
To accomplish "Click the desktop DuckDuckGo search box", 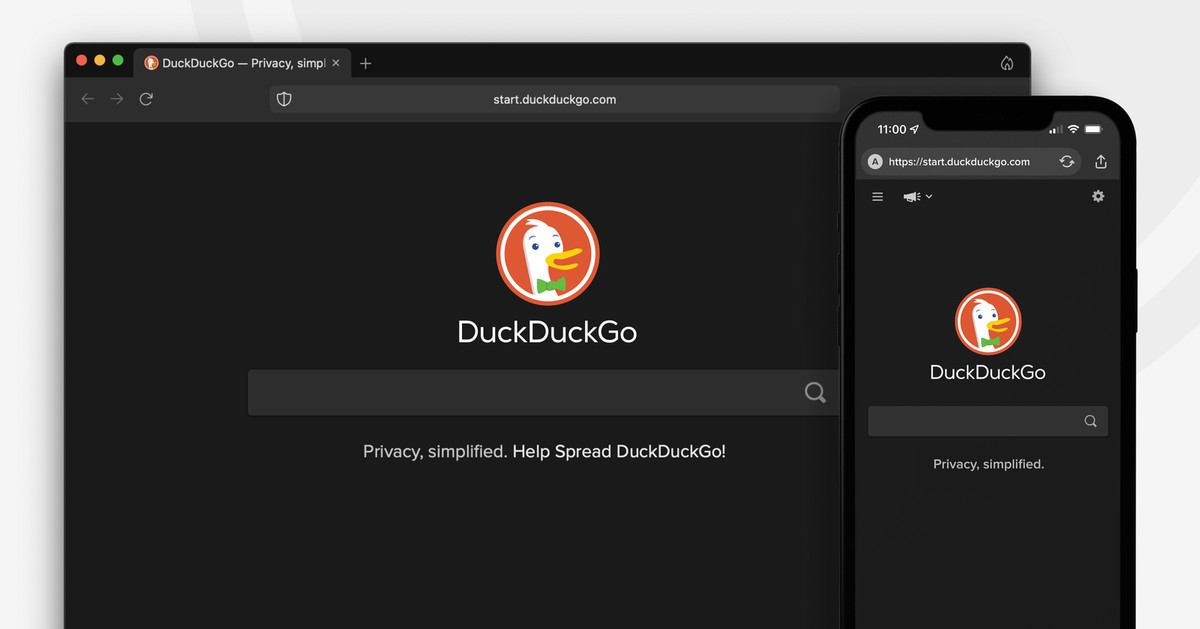I will click(x=543, y=392).
